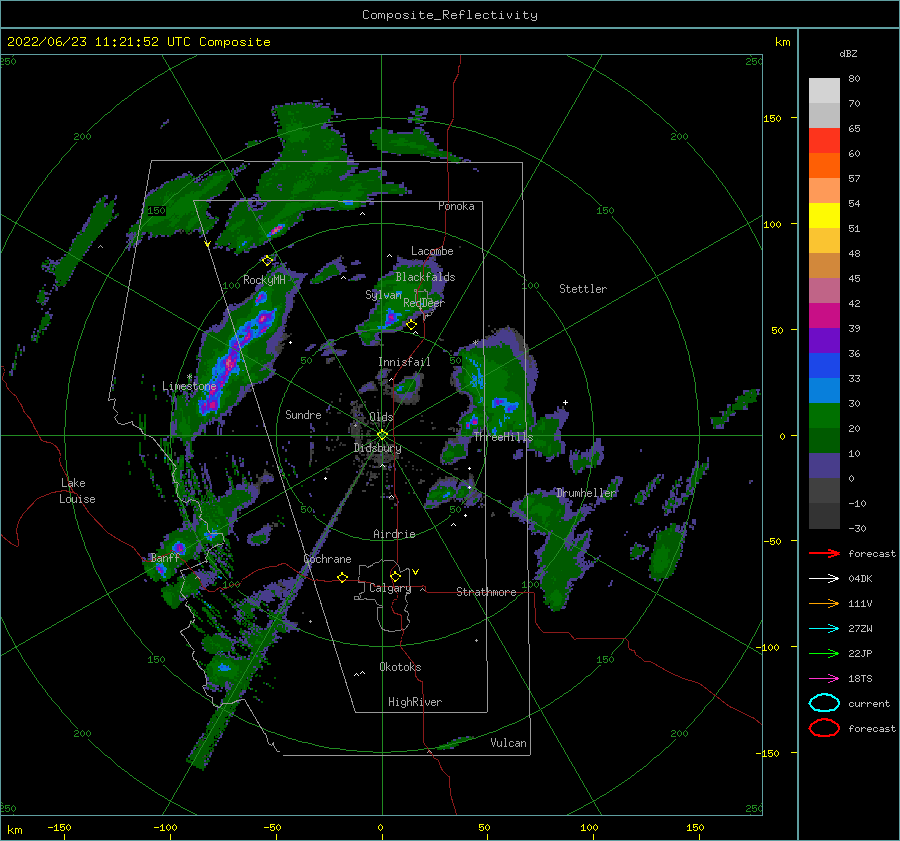Screen dimensions: 900x841
Task: Click the Sylvan label on the map
Action: point(383,294)
